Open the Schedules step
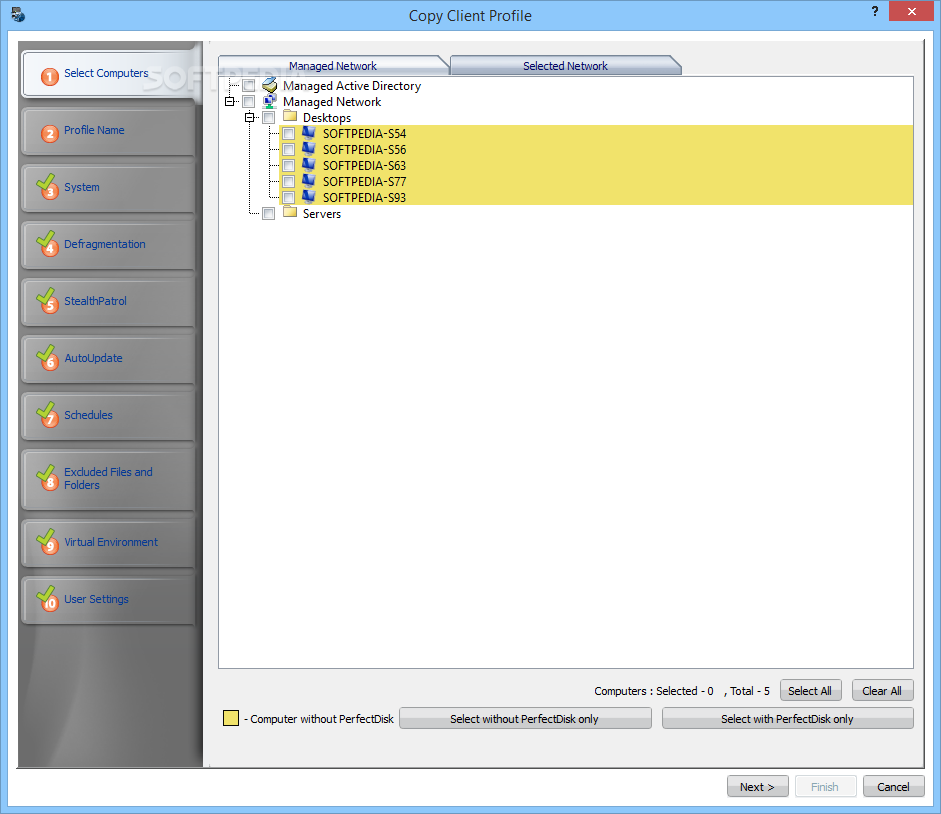This screenshot has width=941, height=814. pyautogui.click(x=109, y=416)
